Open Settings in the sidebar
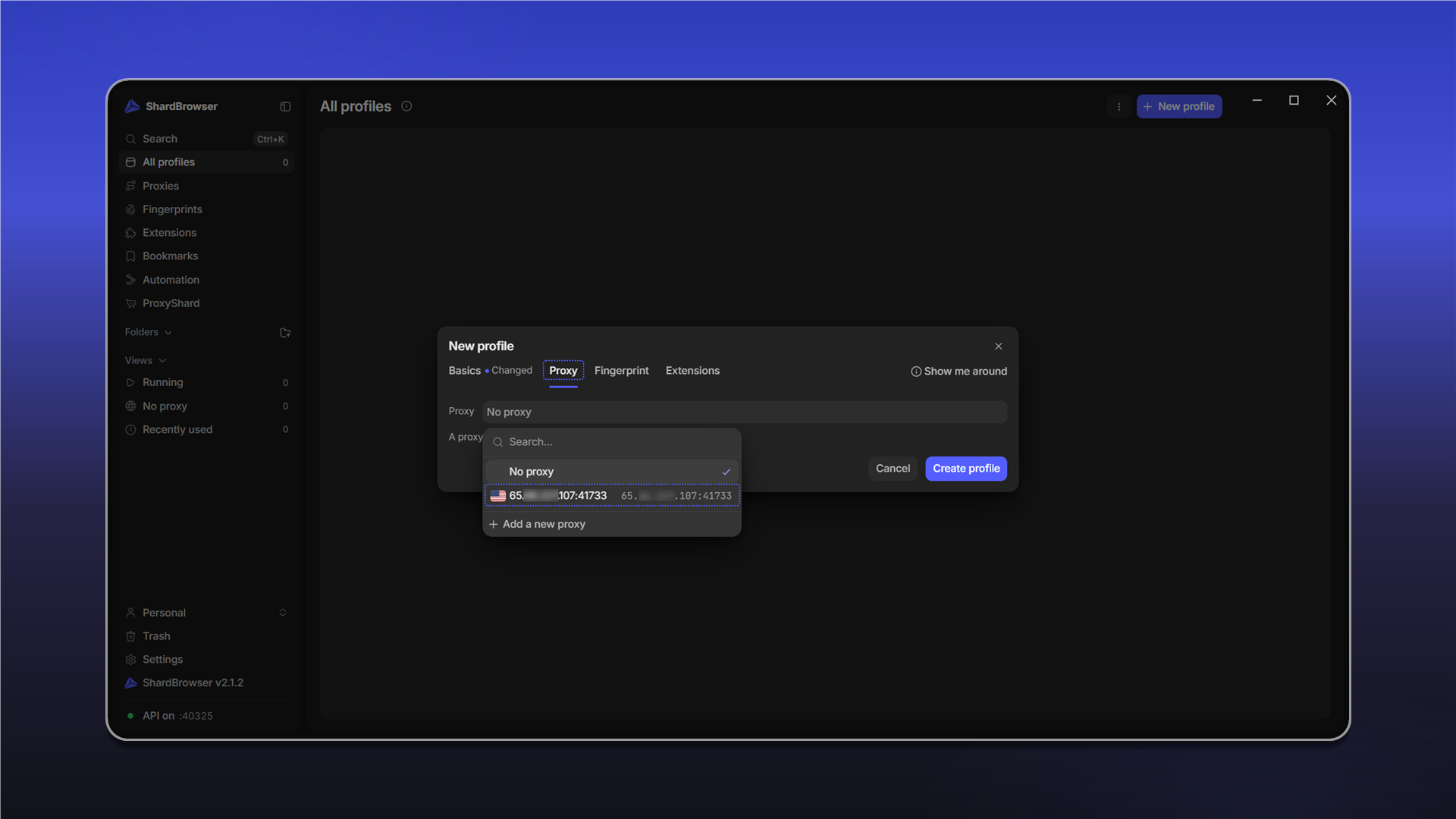This screenshot has height=819, width=1456. pos(206,660)
